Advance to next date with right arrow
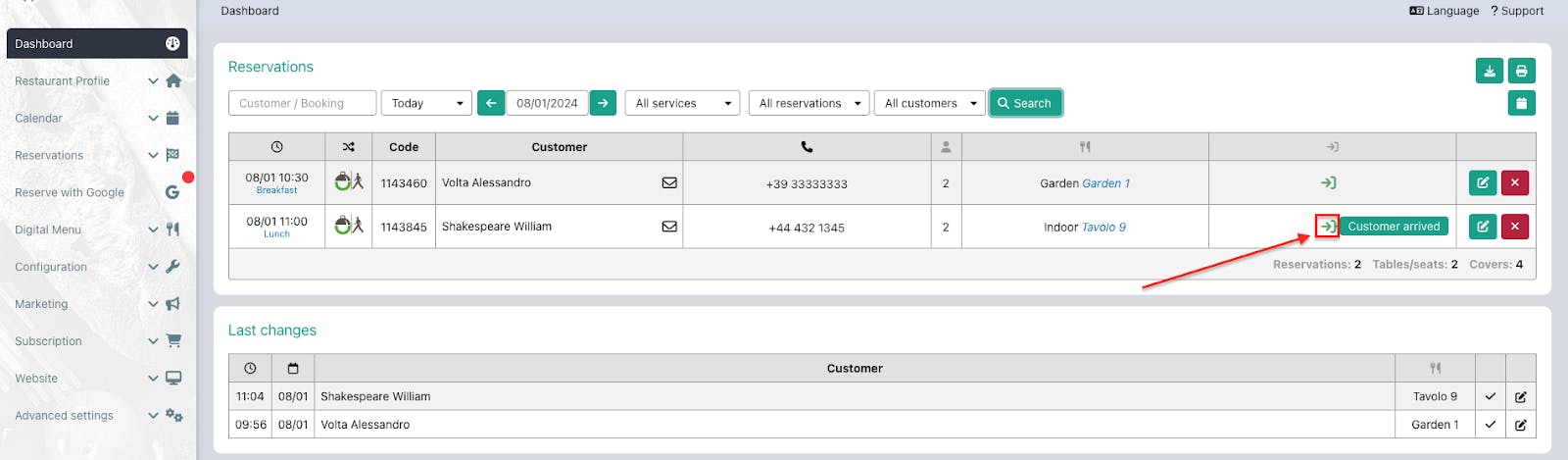Viewport: 1568px width, 460px height. coord(603,103)
